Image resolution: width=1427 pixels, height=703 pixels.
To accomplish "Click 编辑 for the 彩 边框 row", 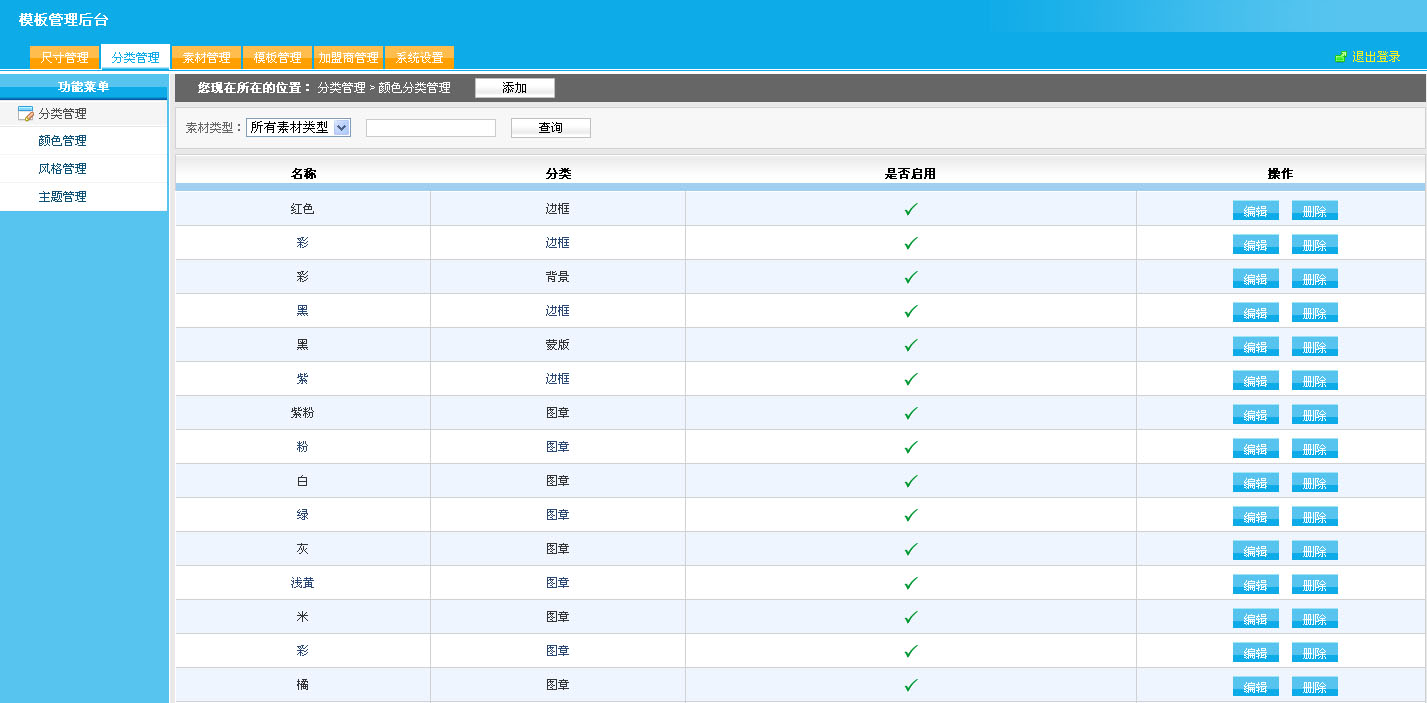I will [1256, 245].
